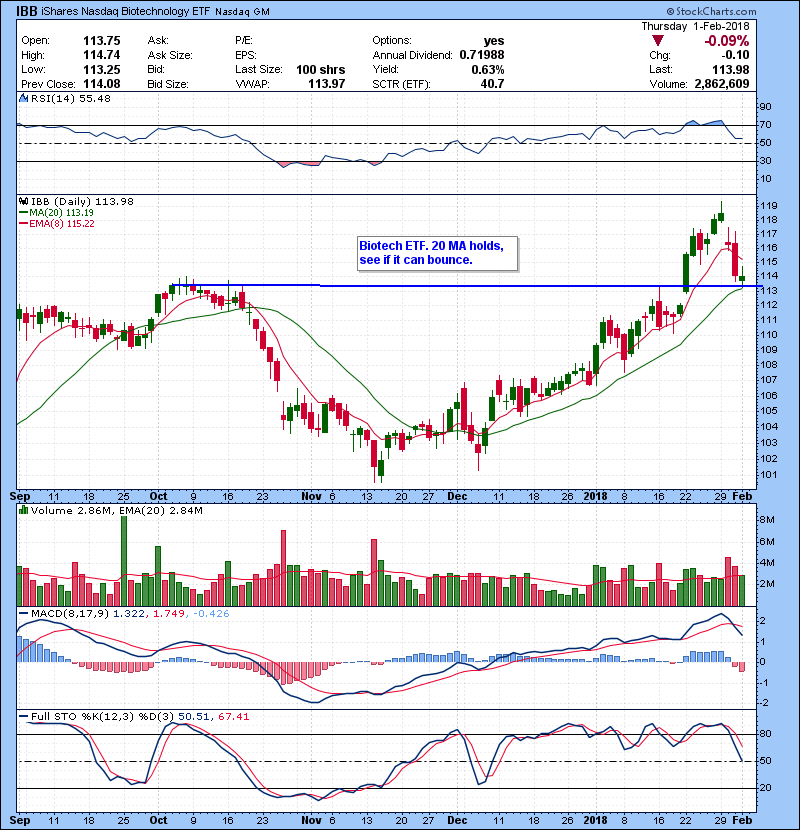Click the MACD histogram value -0.426
Image resolution: width=800 pixels, height=830 pixels.
[x=211, y=614]
